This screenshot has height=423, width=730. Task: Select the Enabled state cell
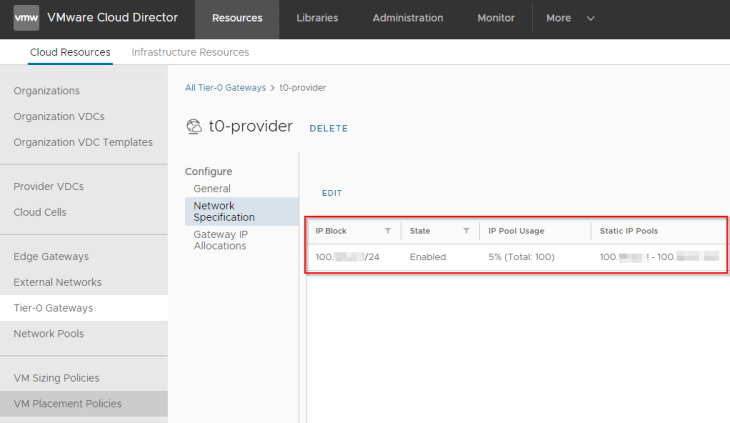[x=428, y=257]
